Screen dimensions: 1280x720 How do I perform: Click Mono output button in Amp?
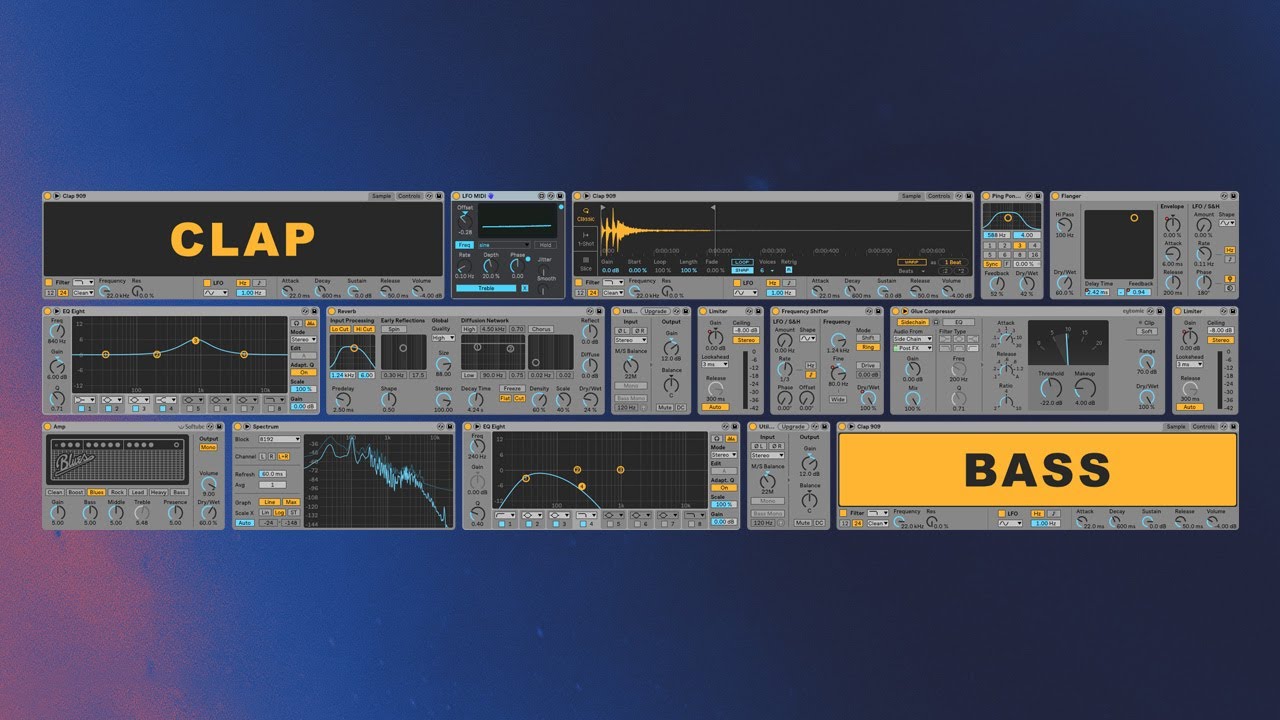208,447
